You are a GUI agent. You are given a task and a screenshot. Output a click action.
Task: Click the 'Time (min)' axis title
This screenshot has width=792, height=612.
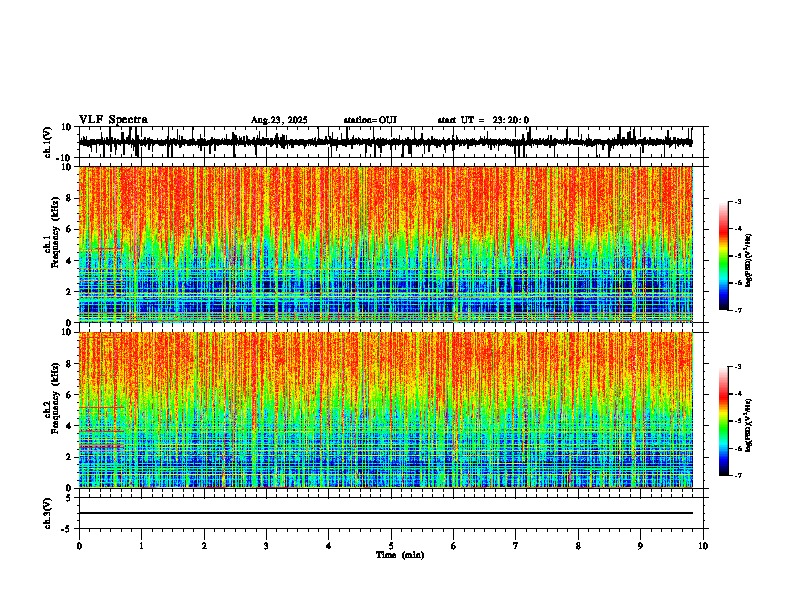click(400, 555)
